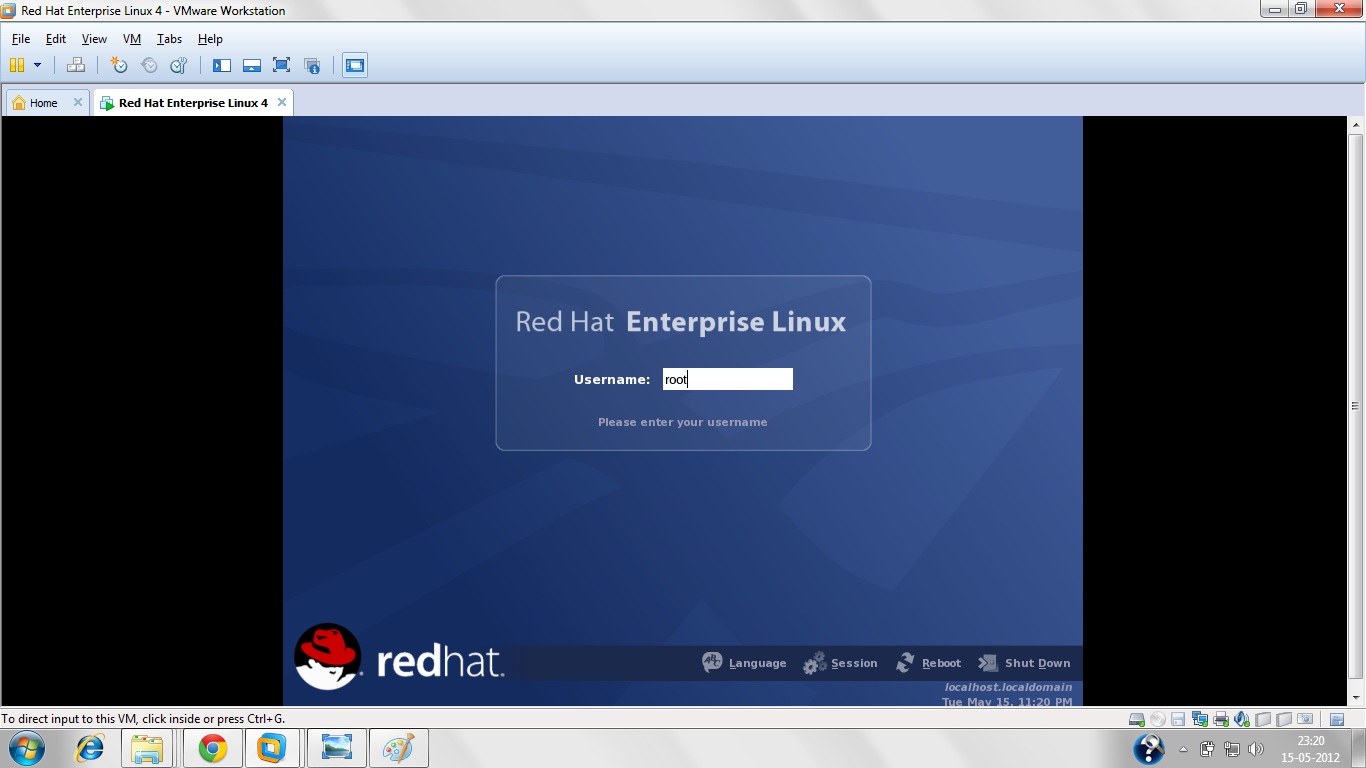Image resolution: width=1366 pixels, height=768 pixels.
Task: Send Ctrl+Alt+Del to the guest
Action: point(76,65)
